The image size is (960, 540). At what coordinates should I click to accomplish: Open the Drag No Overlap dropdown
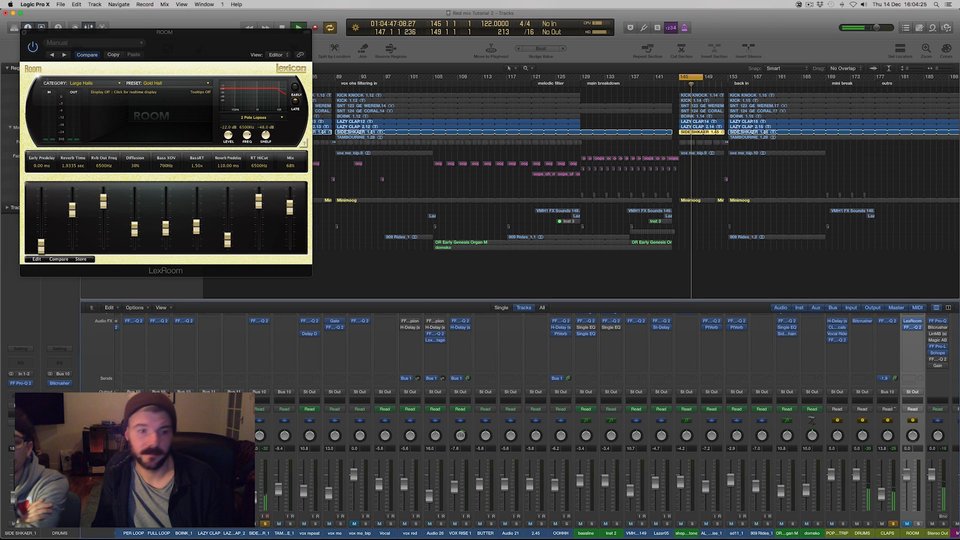tap(846, 69)
